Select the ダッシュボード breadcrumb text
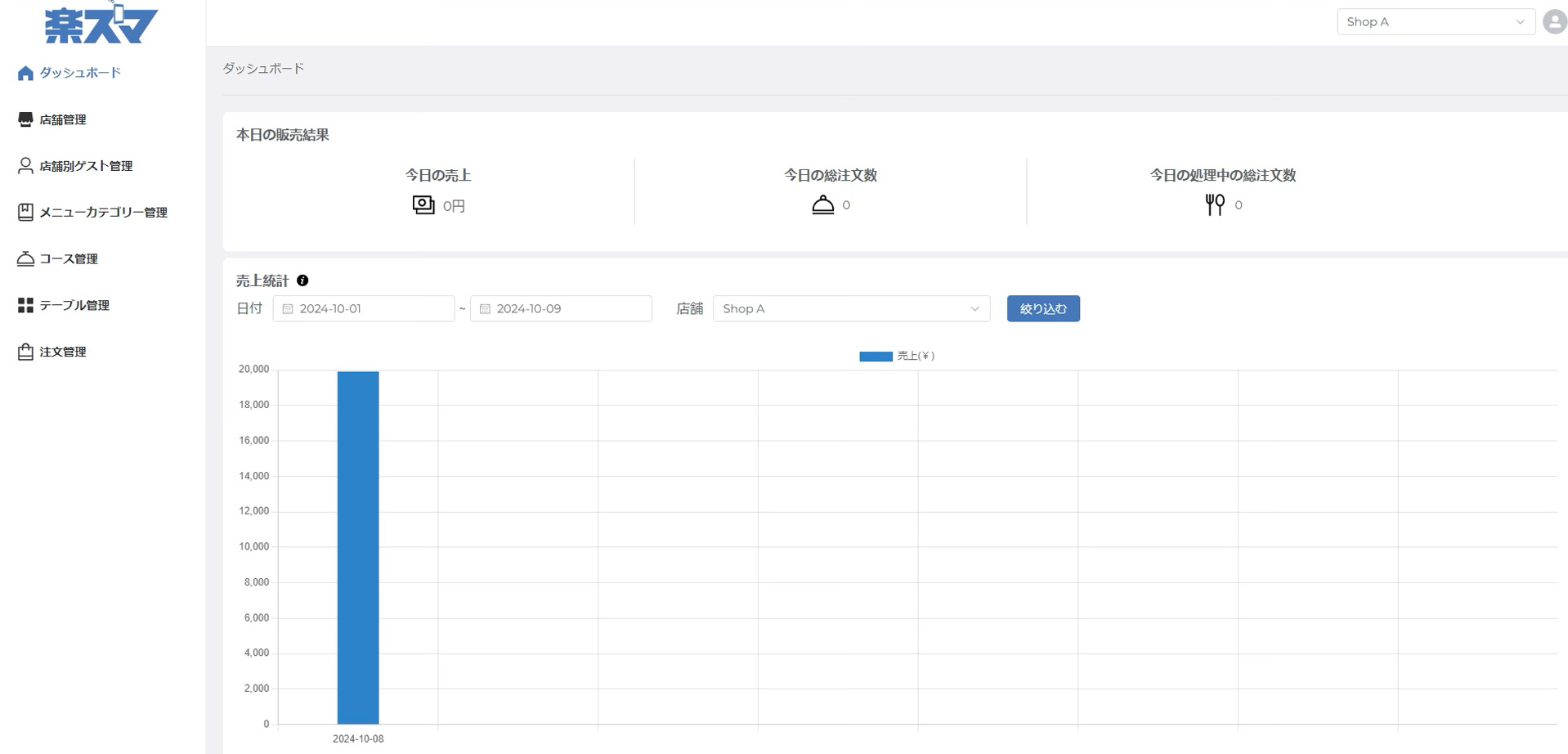The width and height of the screenshot is (1568, 754). point(263,69)
